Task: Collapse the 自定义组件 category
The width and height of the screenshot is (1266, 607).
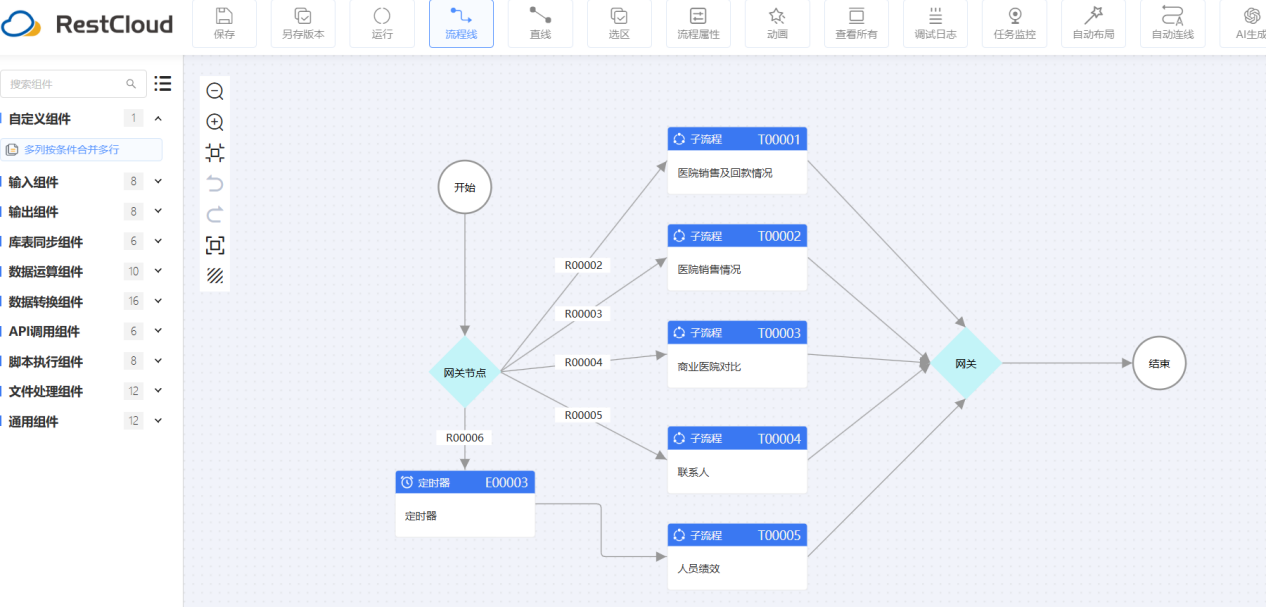Action: tap(158, 119)
